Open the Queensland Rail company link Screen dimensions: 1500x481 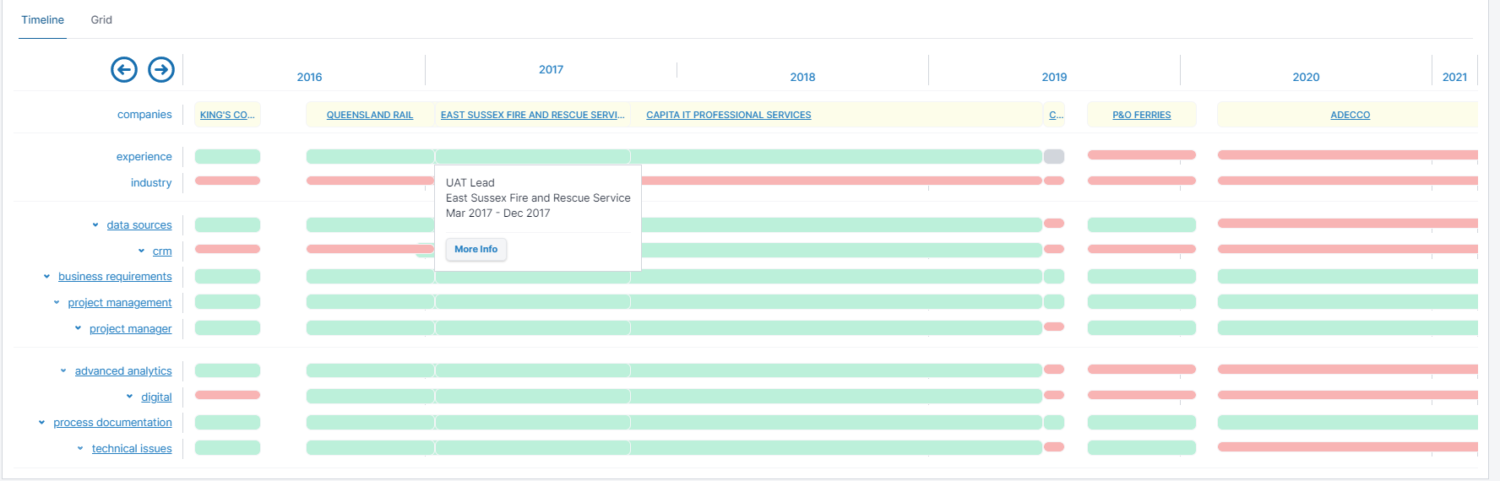pyautogui.click(x=370, y=115)
